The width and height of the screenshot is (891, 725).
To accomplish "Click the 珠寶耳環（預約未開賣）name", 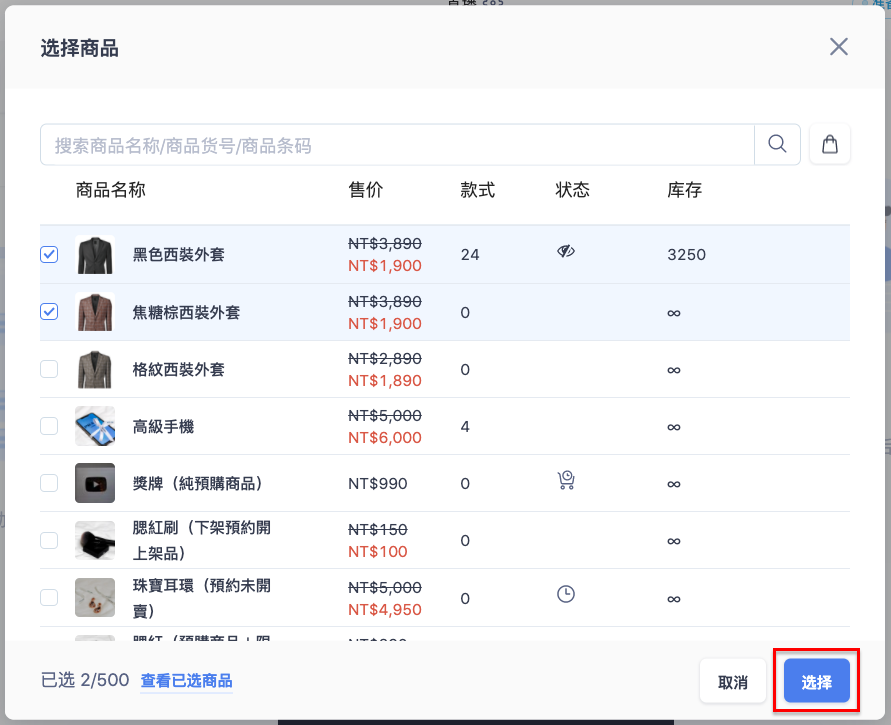I will coord(202,598).
